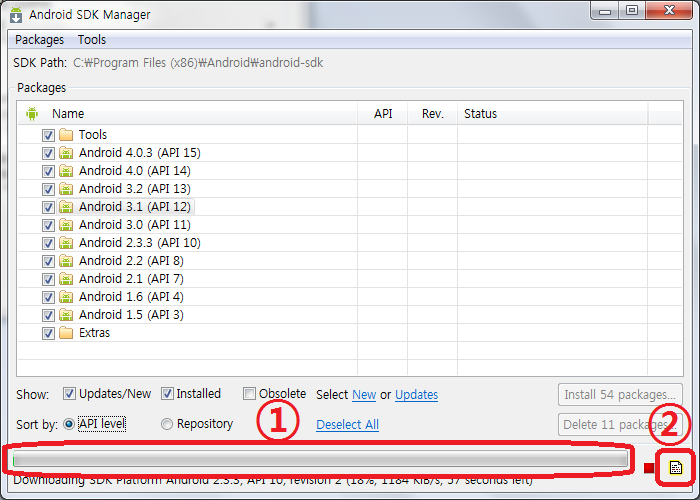700x500 pixels.
Task: Uncheck the Android 1.5 (API 3) checkbox
Action: click(48, 315)
